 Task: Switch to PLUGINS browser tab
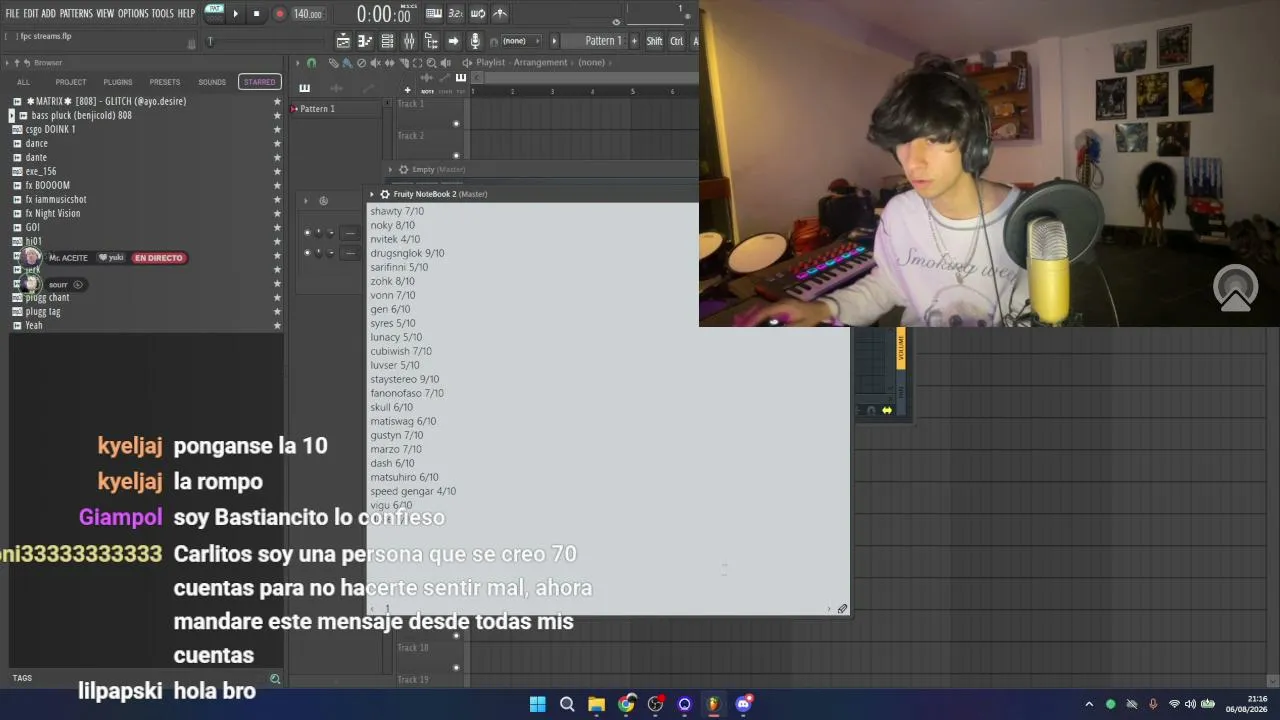[x=118, y=82]
